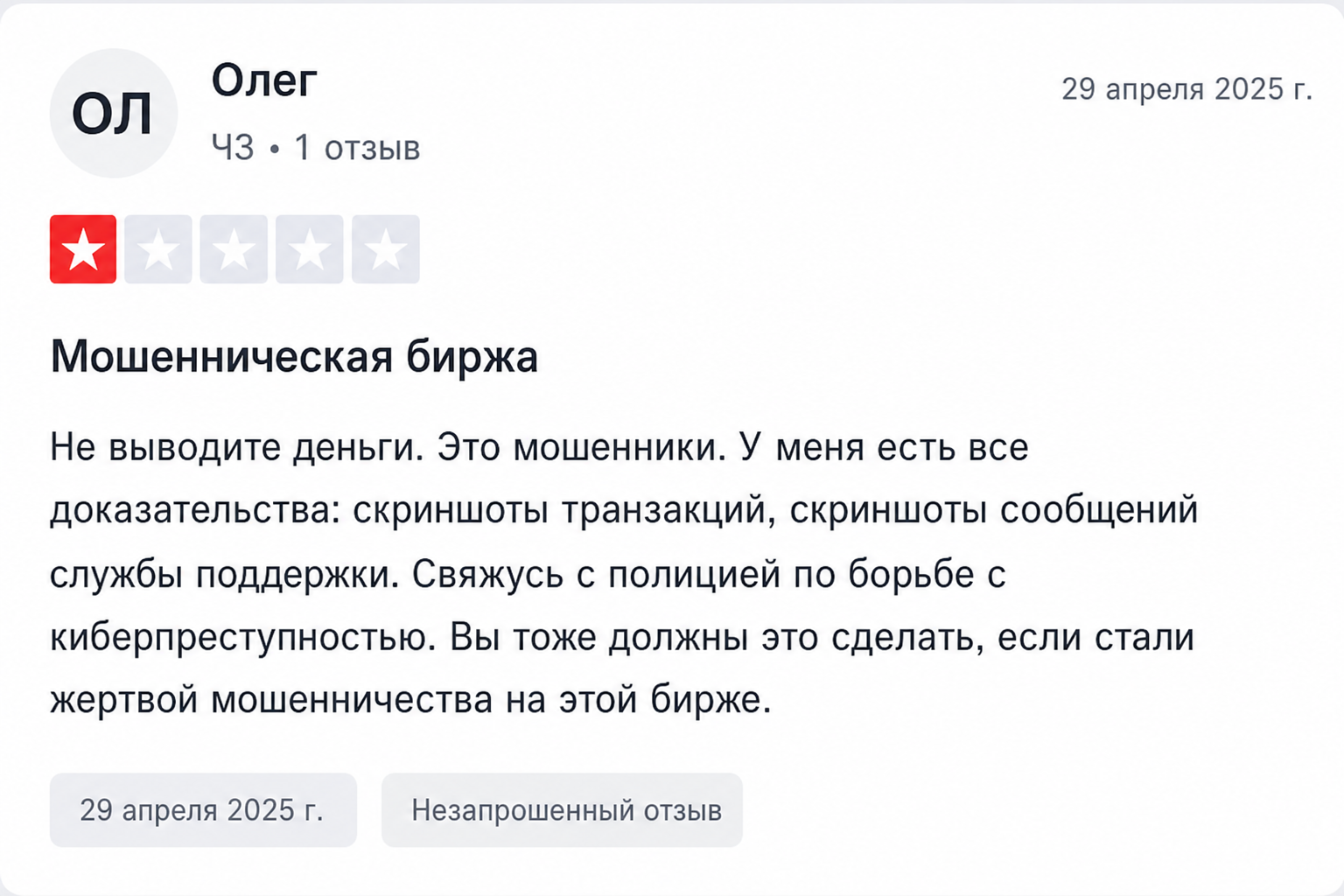Click the ЧЗ country code label

(233, 148)
